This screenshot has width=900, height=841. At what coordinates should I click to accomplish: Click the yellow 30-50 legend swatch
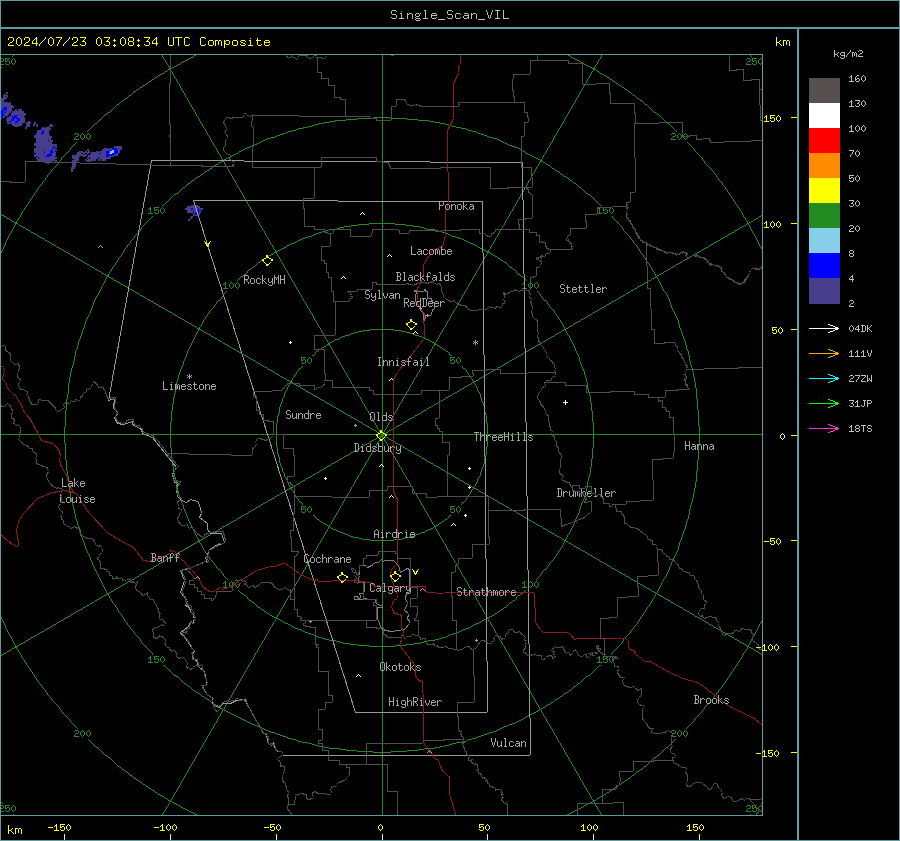click(x=824, y=191)
